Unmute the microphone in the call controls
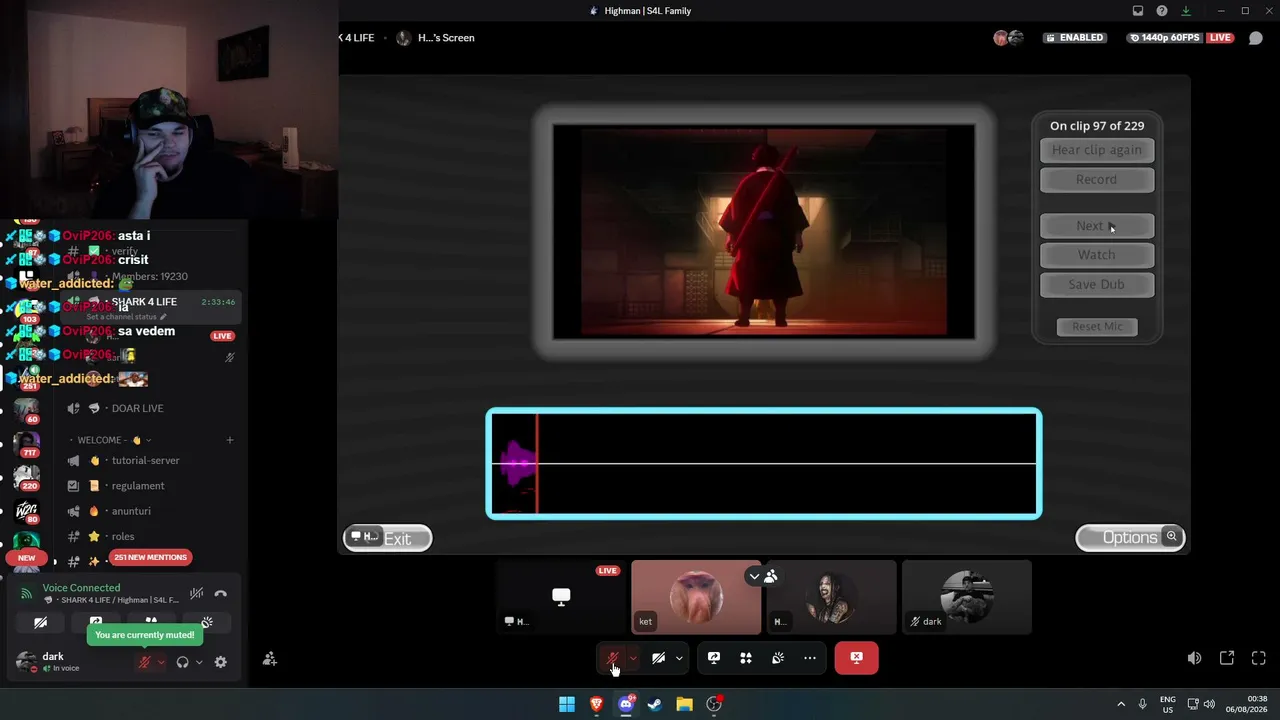Viewport: 1280px width, 720px height. tap(613, 658)
